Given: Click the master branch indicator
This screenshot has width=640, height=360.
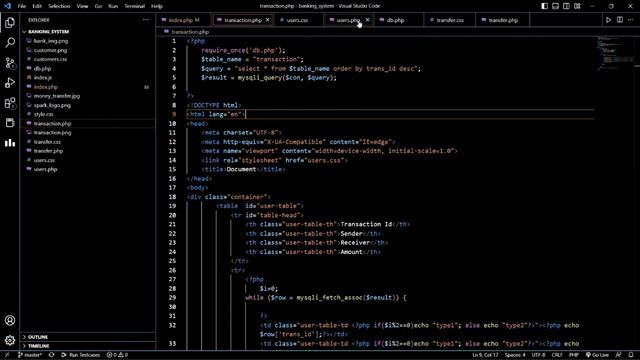Looking at the screenshot, I should pos(30,355).
